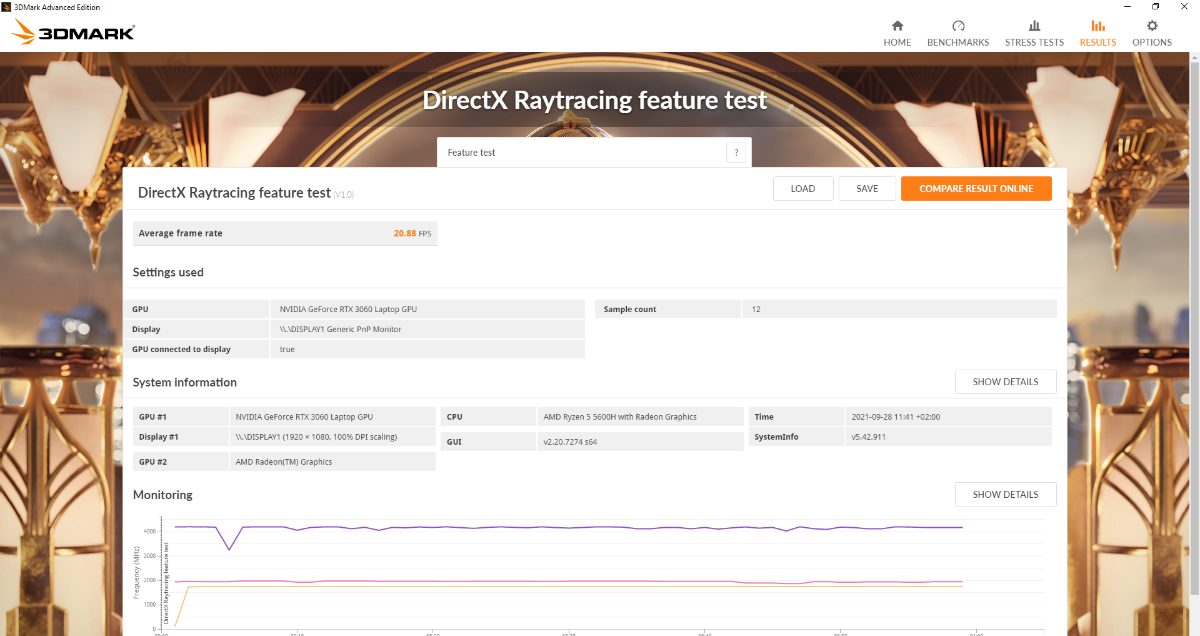Select the Feature test tab label
The width and height of the screenshot is (1200, 636).
[x=471, y=153]
